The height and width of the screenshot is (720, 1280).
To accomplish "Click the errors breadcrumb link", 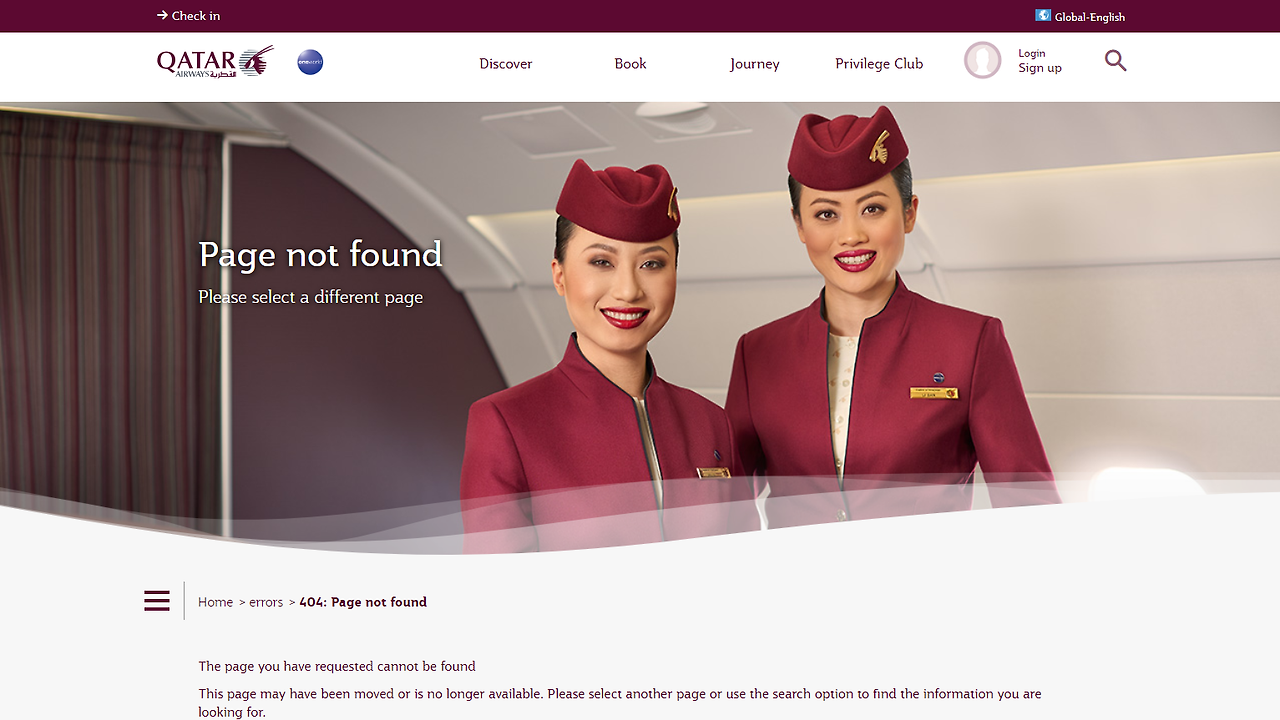I will click(266, 602).
